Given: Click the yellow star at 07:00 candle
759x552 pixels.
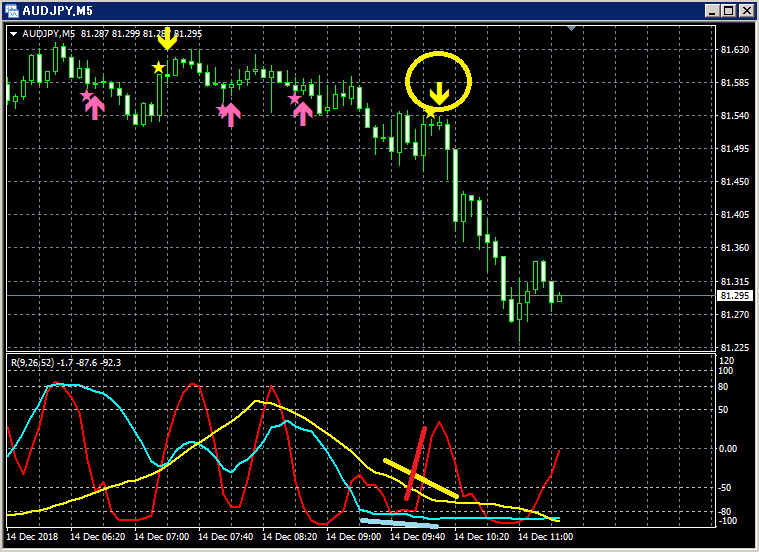Looking at the screenshot, I should [x=158, y=67].
